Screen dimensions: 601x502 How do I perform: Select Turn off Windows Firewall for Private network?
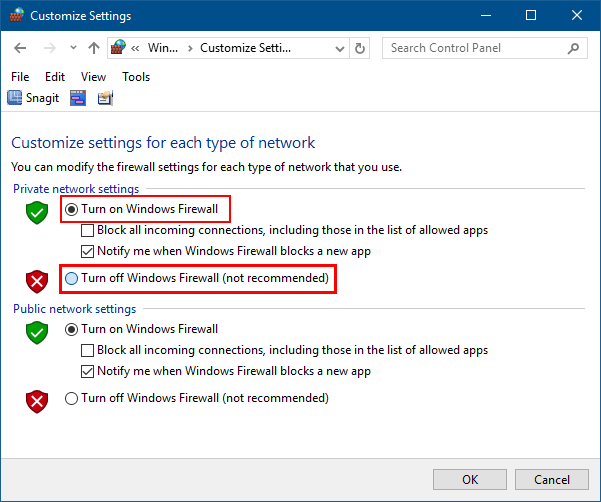coord(71,278)
